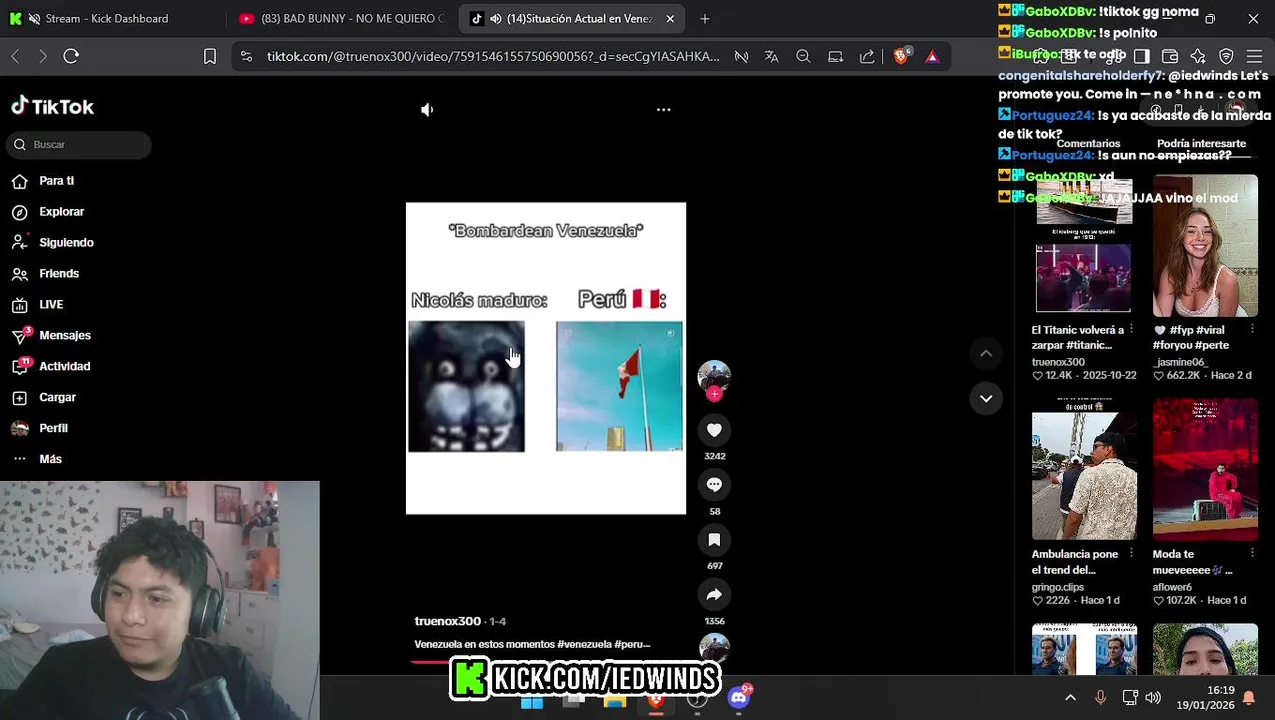Click the aflower6 author name
Screen dimensions: 1275x720
point(1172,587)
